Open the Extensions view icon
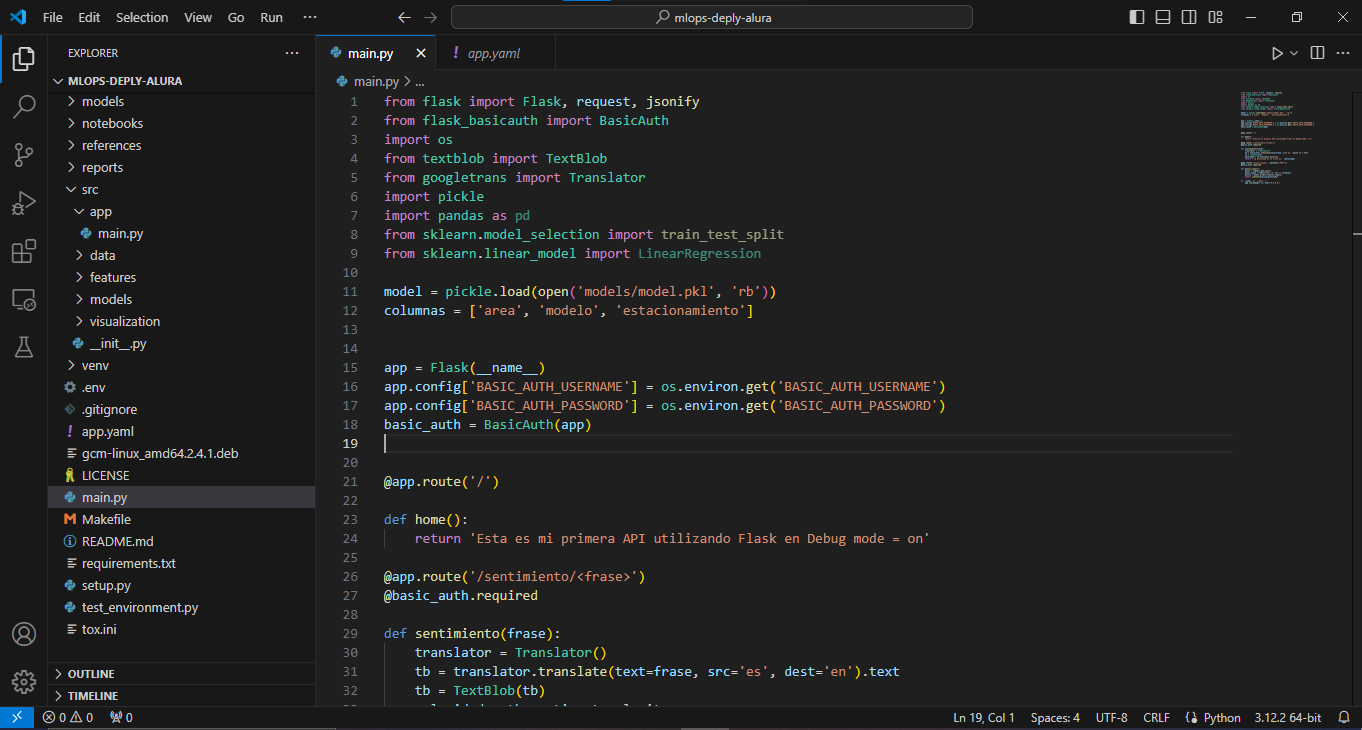The height and width of the screenshot is (730, 1362). tap(24, 251)
